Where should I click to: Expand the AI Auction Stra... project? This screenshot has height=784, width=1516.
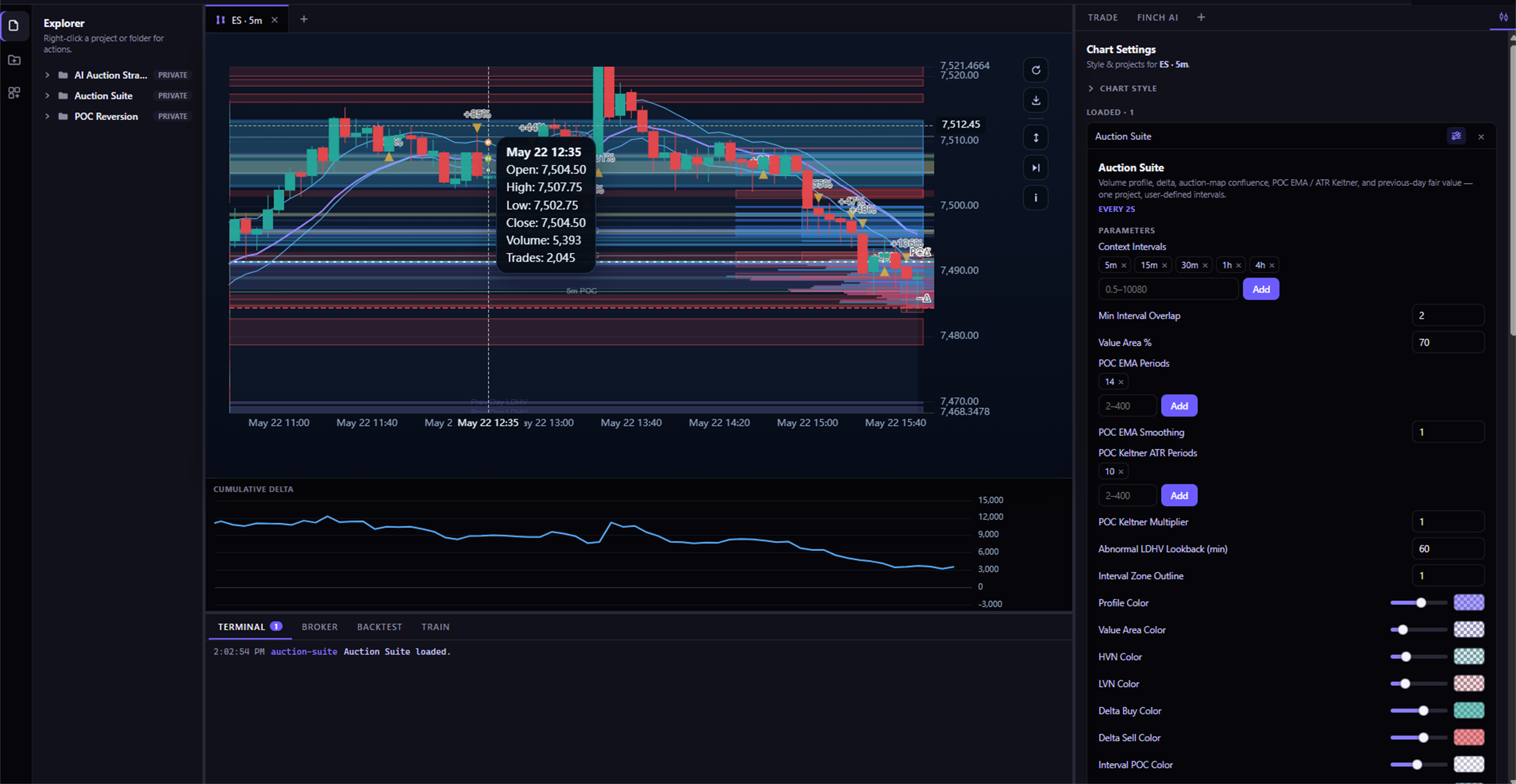47,75
